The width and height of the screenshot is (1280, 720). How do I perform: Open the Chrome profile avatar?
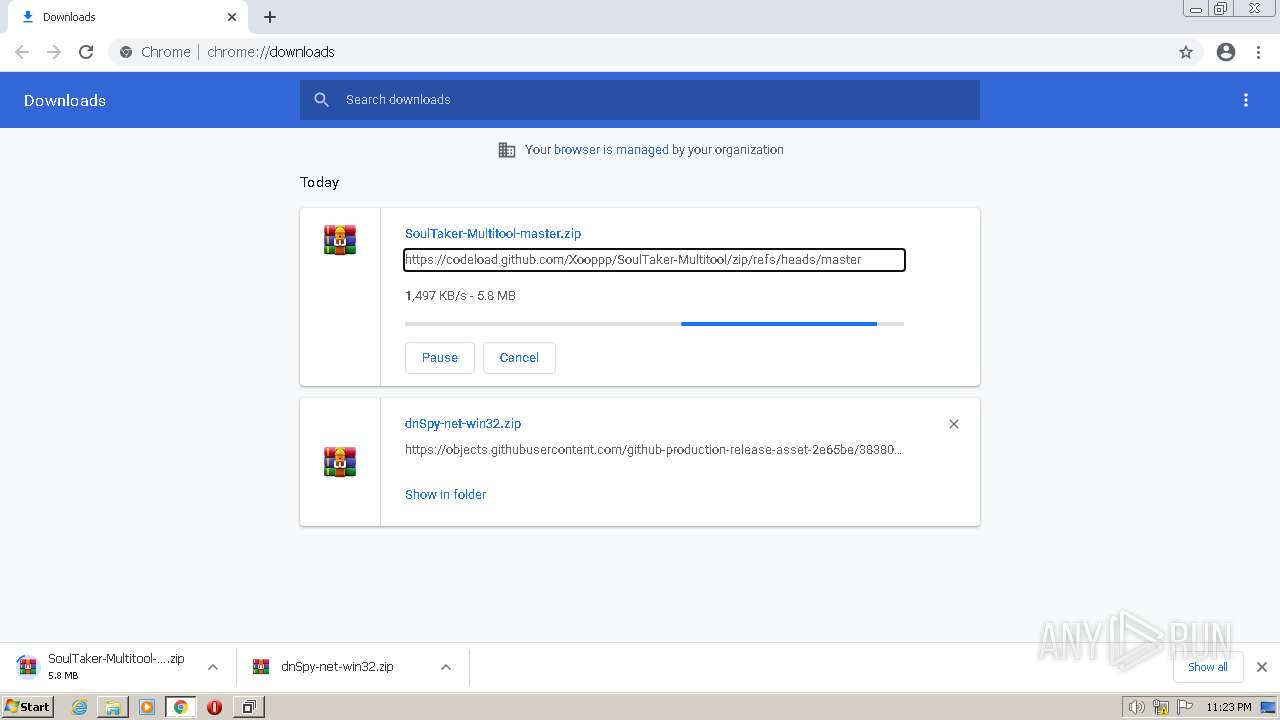1226,52
